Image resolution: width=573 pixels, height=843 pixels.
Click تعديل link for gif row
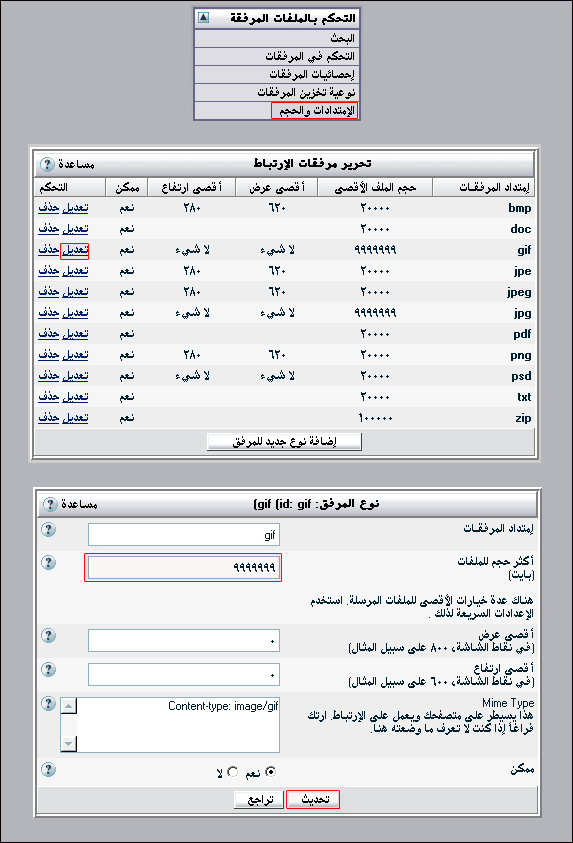pos(75,251)
